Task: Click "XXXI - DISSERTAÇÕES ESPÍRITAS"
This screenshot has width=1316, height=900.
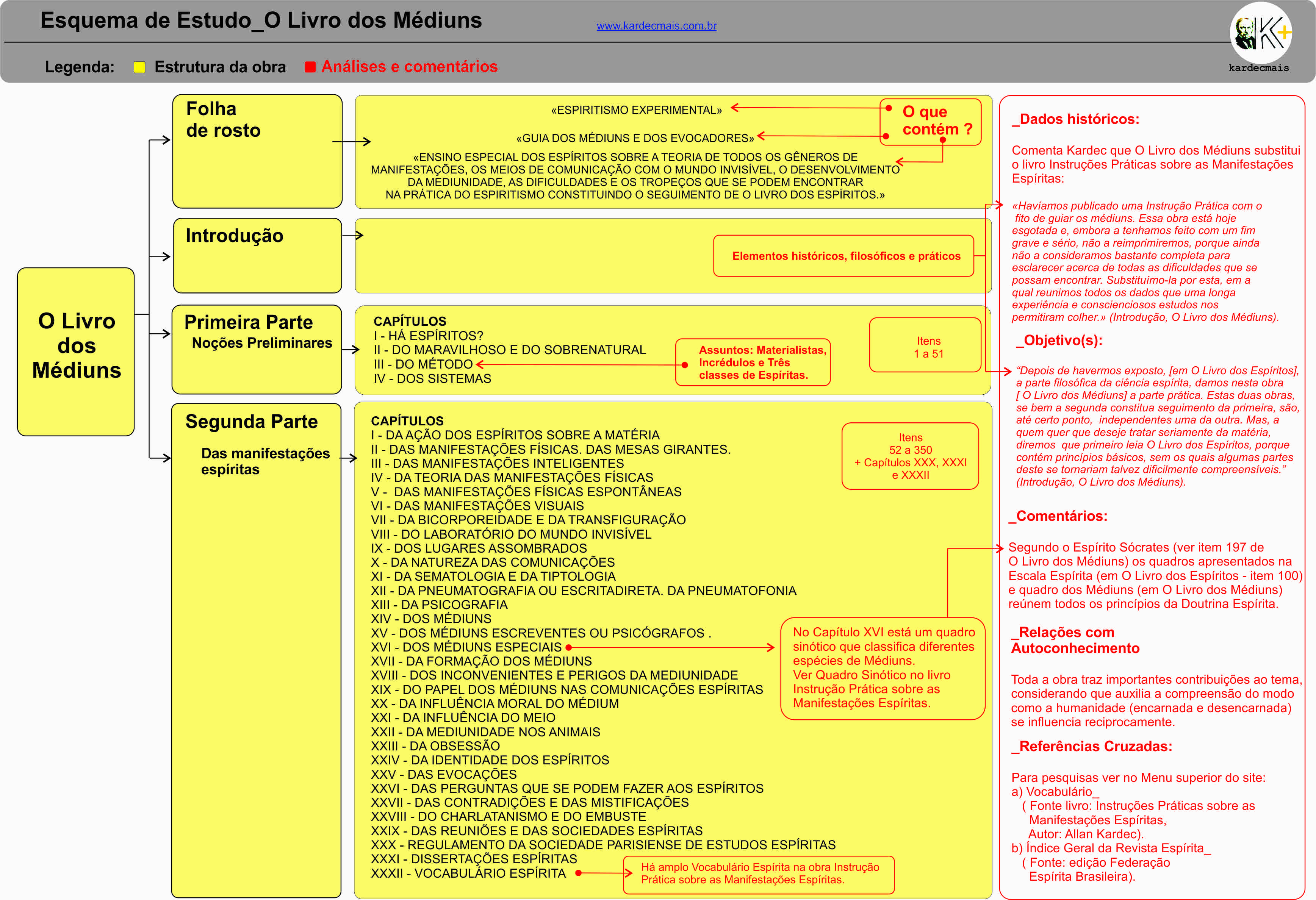Action: [474, 859]
